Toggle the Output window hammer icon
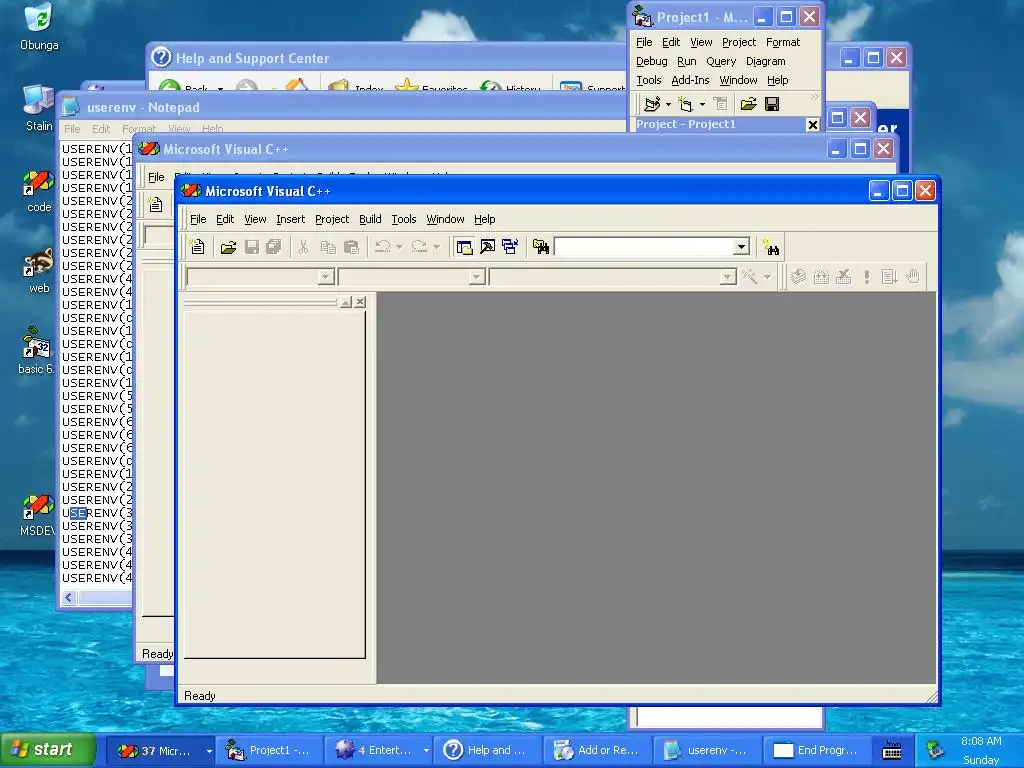The height and width of the screenshot is (768, 1024). (487, 247)
